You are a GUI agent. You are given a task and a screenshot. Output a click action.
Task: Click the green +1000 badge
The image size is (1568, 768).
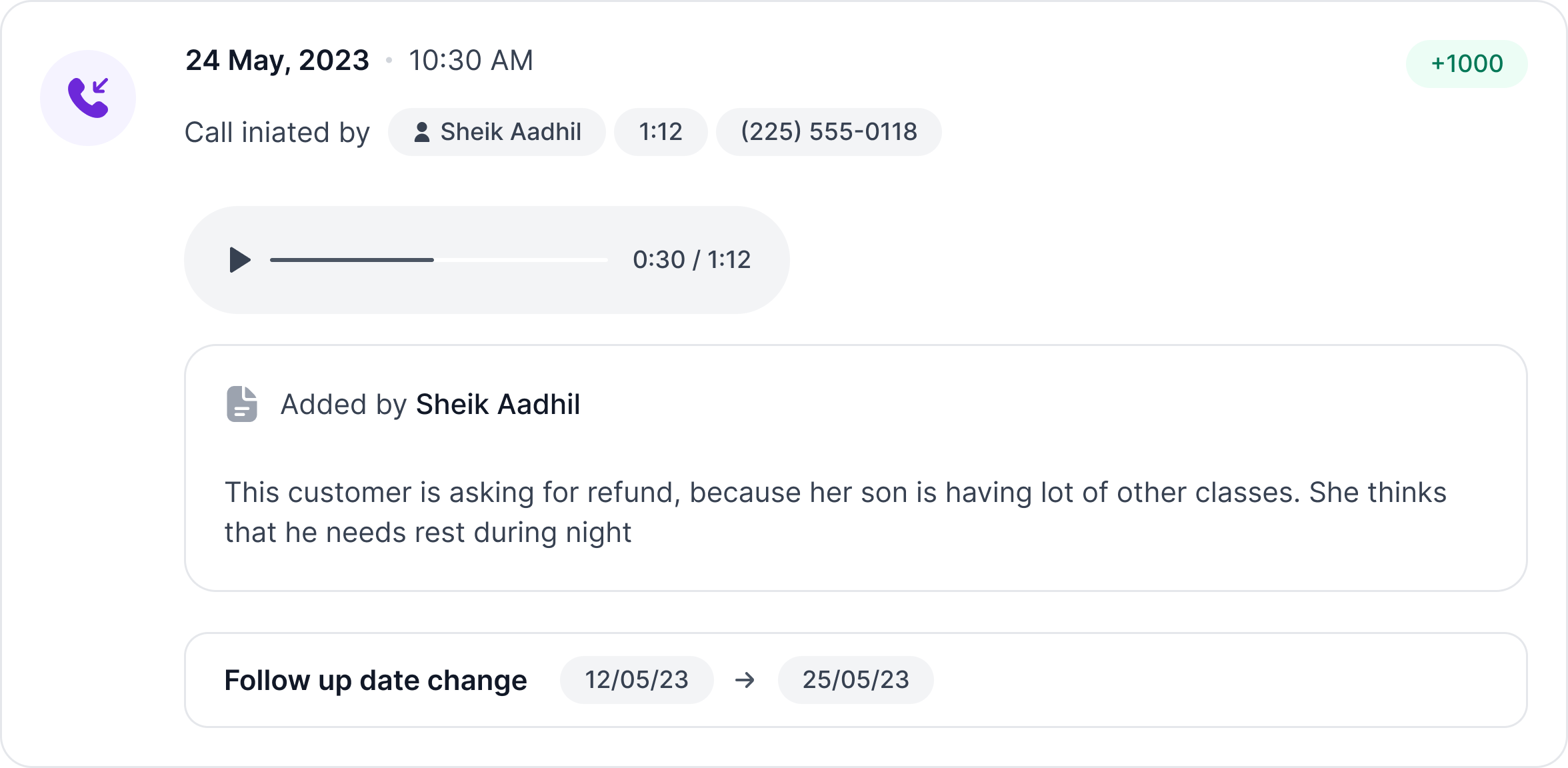1466,64
